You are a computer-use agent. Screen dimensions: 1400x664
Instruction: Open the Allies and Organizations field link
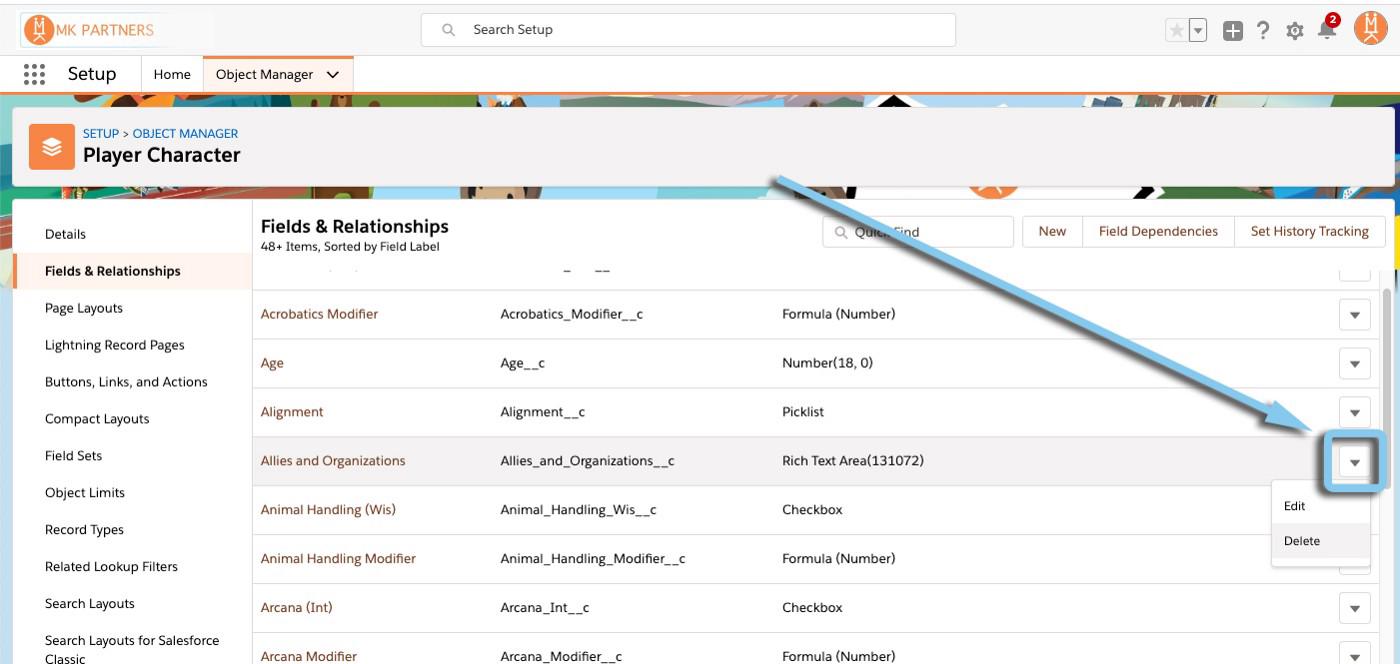pos(333,461)
